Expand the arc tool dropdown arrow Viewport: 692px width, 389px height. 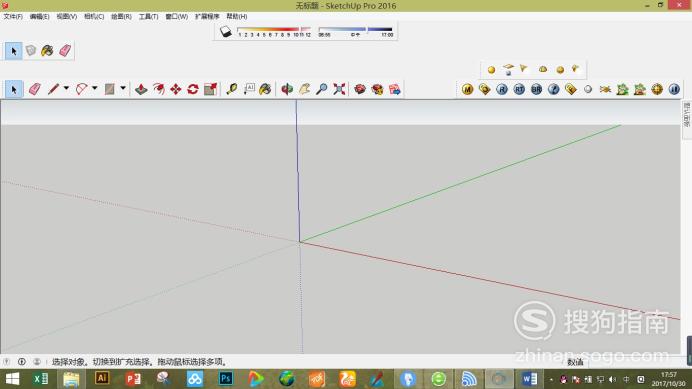point(94,88)
